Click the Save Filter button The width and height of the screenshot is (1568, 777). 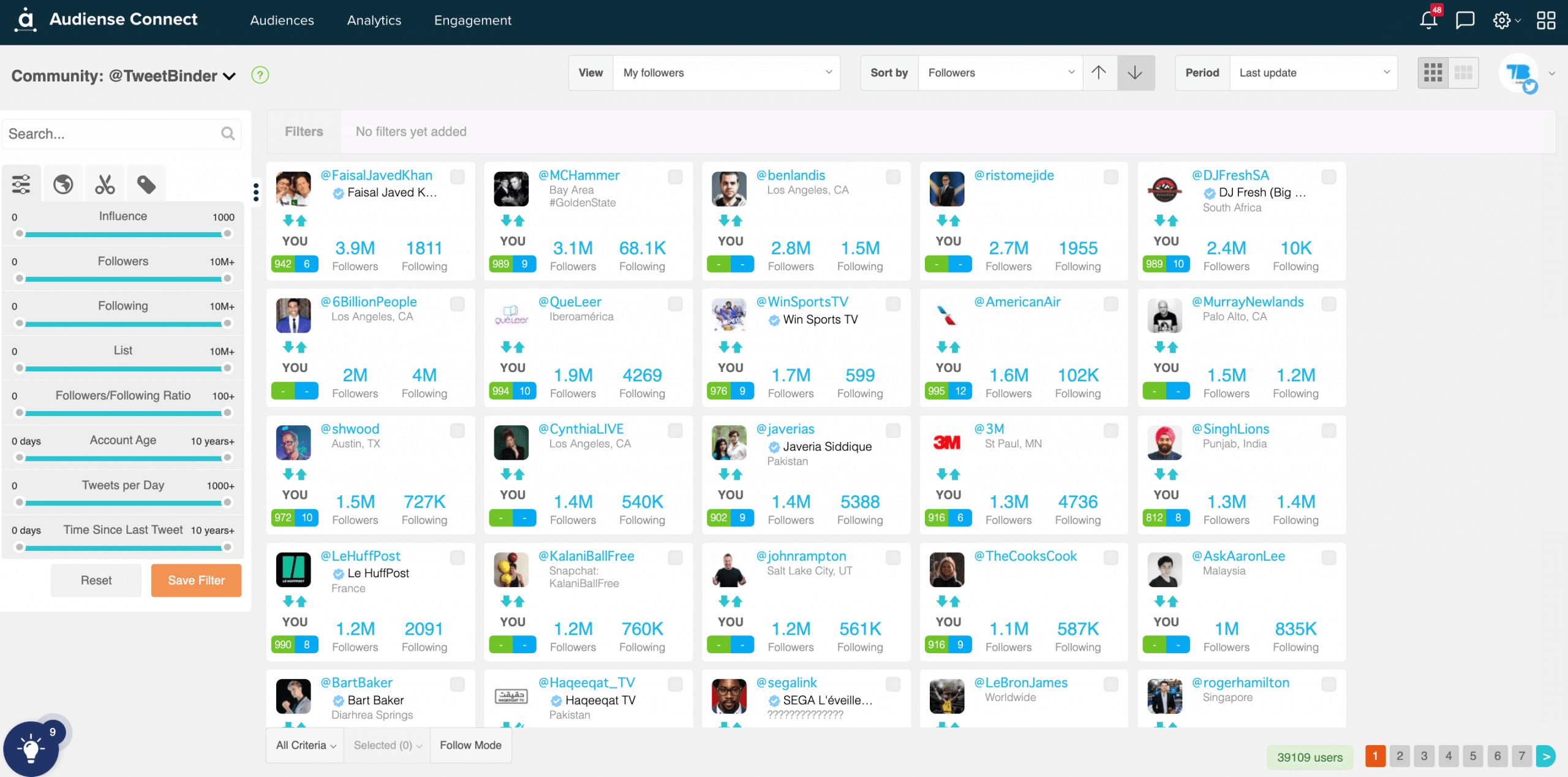click(x=196, y=579)
